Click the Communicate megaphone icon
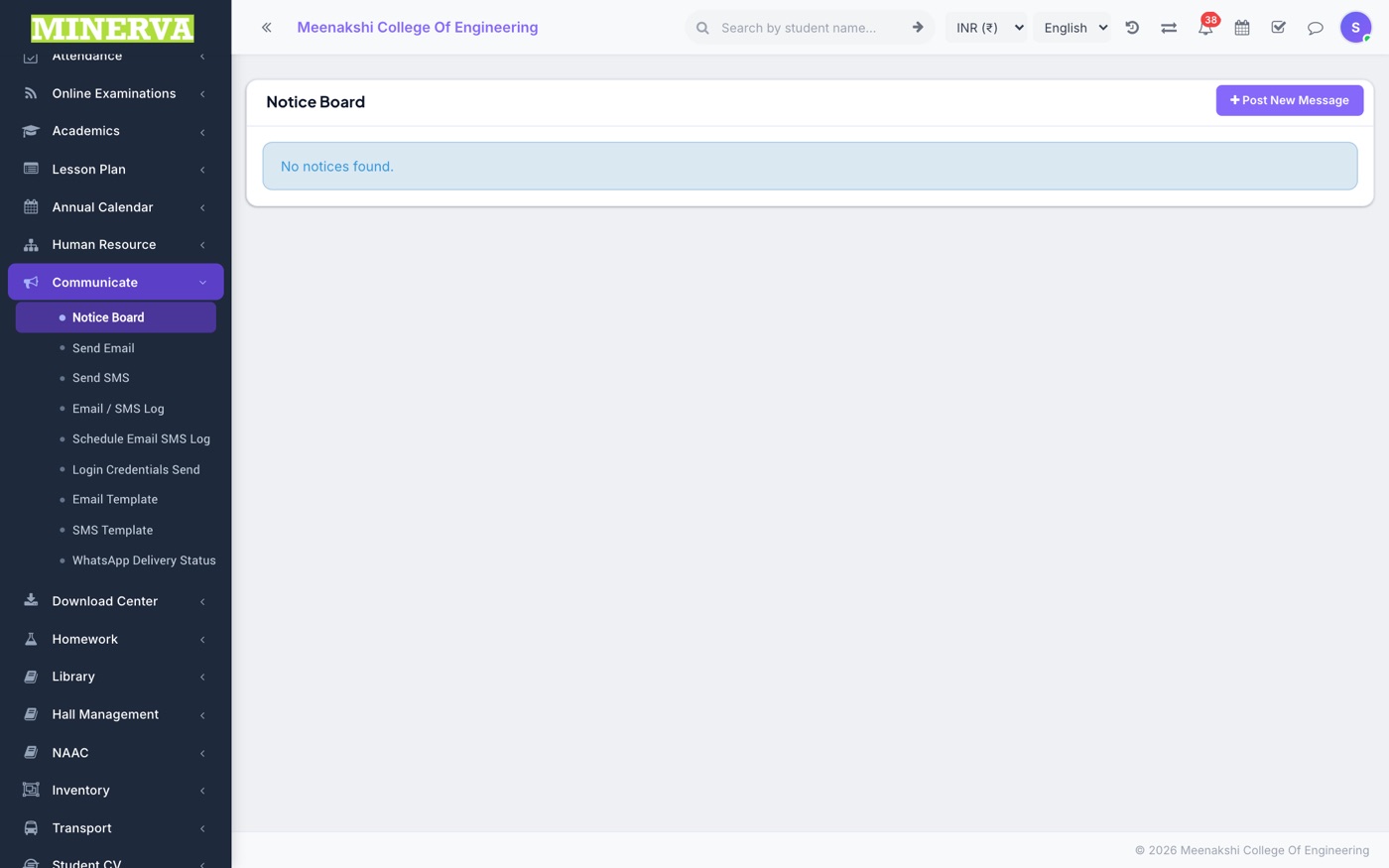Image resolution: width=1389 pixels, height=868 pixels. [31, 283]
